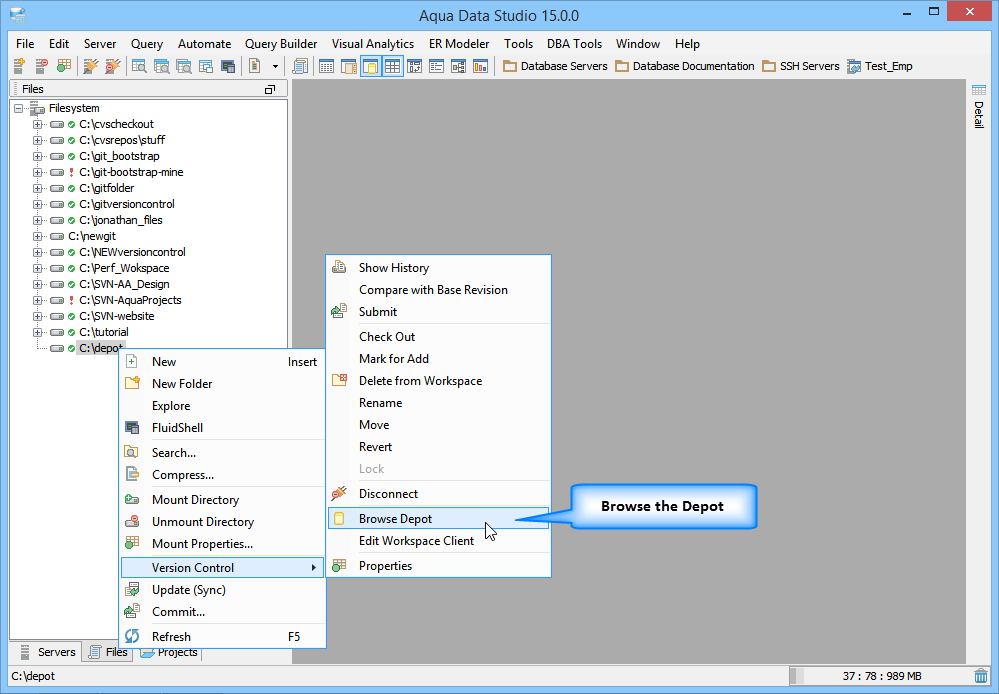This screenshot has height=694, width=999.
Task: Click the Connect plug toolbar icon
Action: point(90,66)
